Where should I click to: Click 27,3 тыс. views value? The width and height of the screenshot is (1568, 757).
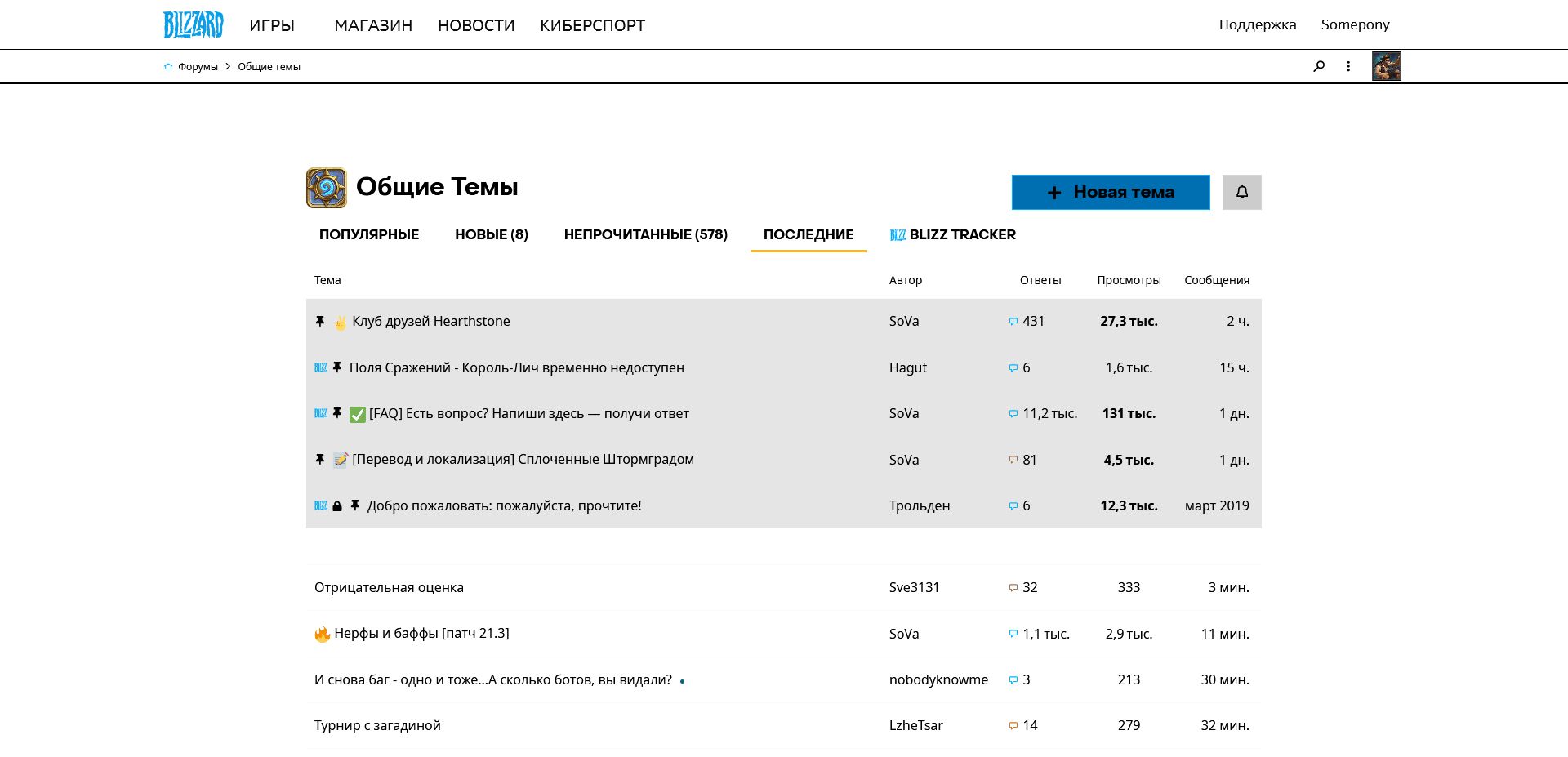[1129, 321]
